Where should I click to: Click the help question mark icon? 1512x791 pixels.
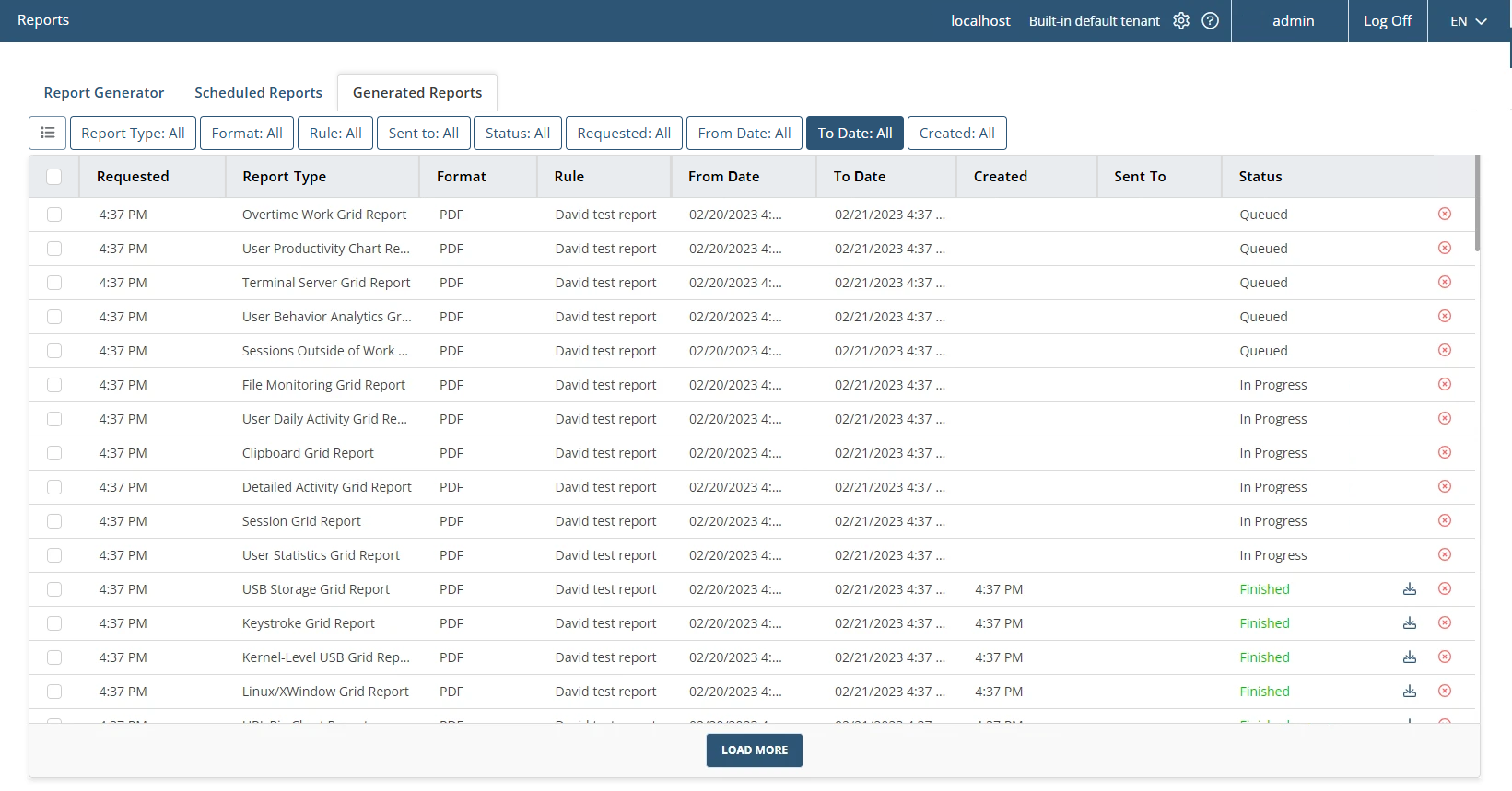[x=1211, y=20]
